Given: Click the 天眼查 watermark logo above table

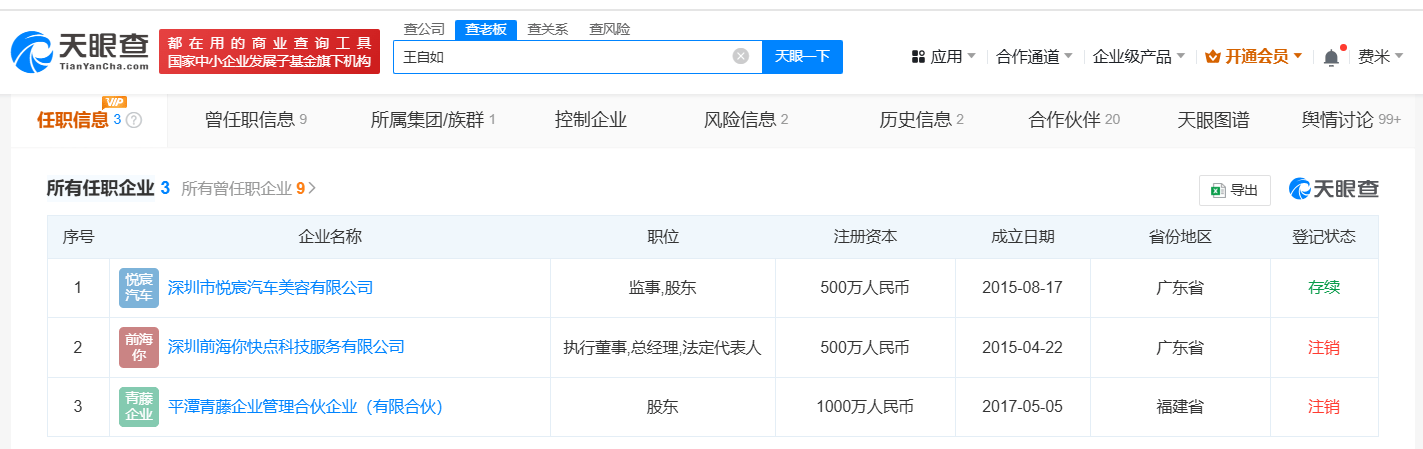Looking at the screenshot, I should click(1333, 189).
